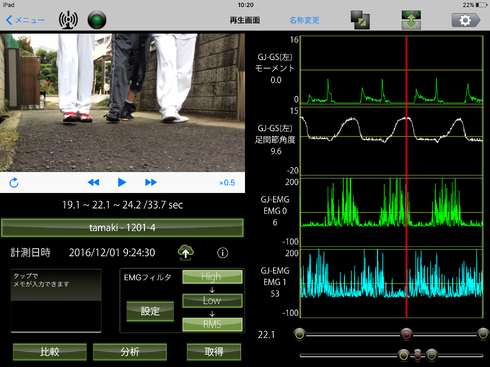Go back to メニュー
Viewport: 490px width, 367px height.
click(25, 20)
